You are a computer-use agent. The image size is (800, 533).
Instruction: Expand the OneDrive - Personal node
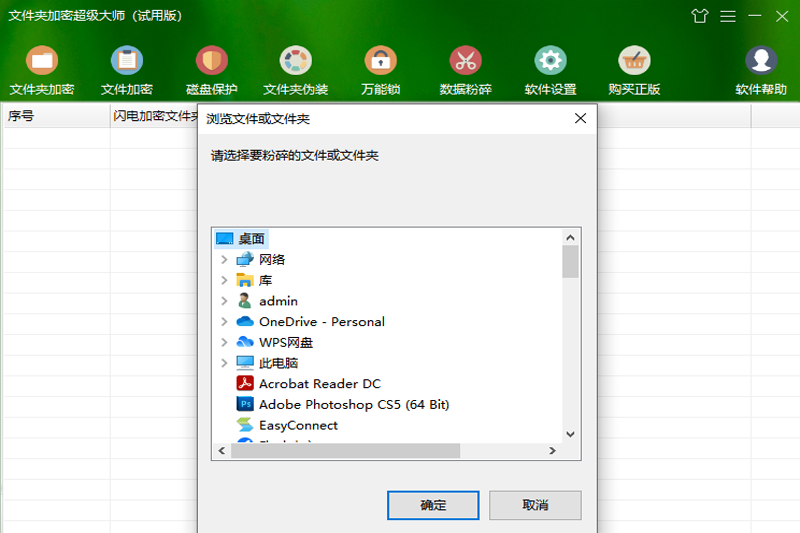(224, 322)
